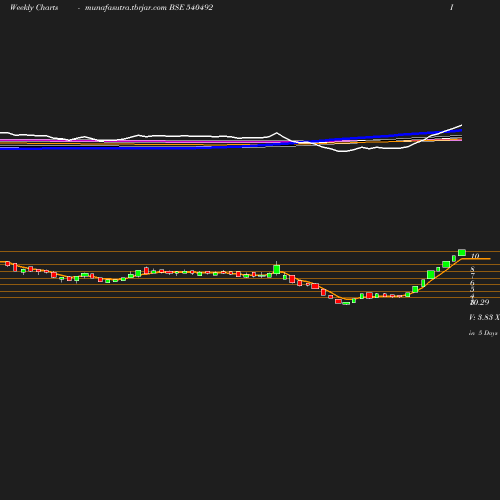
Task: Click the "in 5 Days" text
Action: (483, 333)
